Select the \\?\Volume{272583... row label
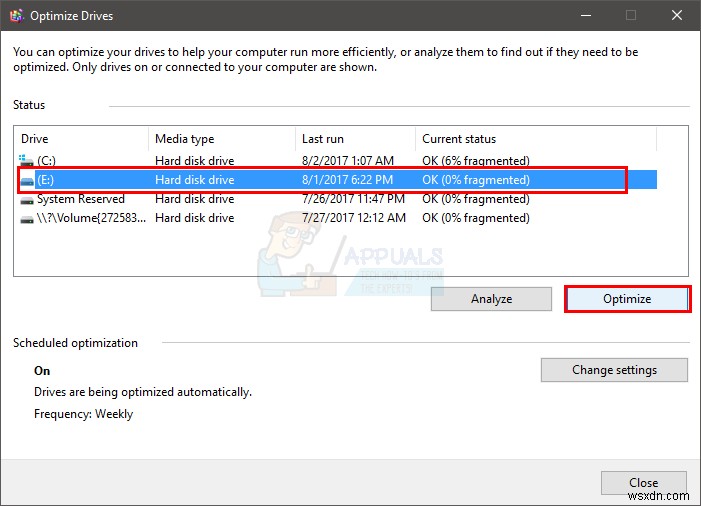The height and width of the screenshot is (506, 701). 91,218
